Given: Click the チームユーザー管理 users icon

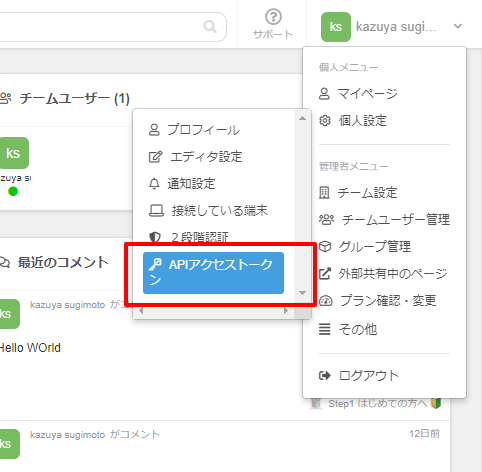Looking at the screenshot, I should [326, 220].
